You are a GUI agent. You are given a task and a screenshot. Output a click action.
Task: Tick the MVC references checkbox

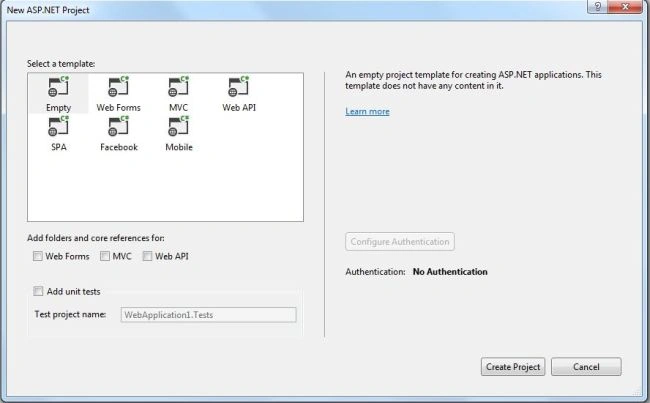(105, 256)
